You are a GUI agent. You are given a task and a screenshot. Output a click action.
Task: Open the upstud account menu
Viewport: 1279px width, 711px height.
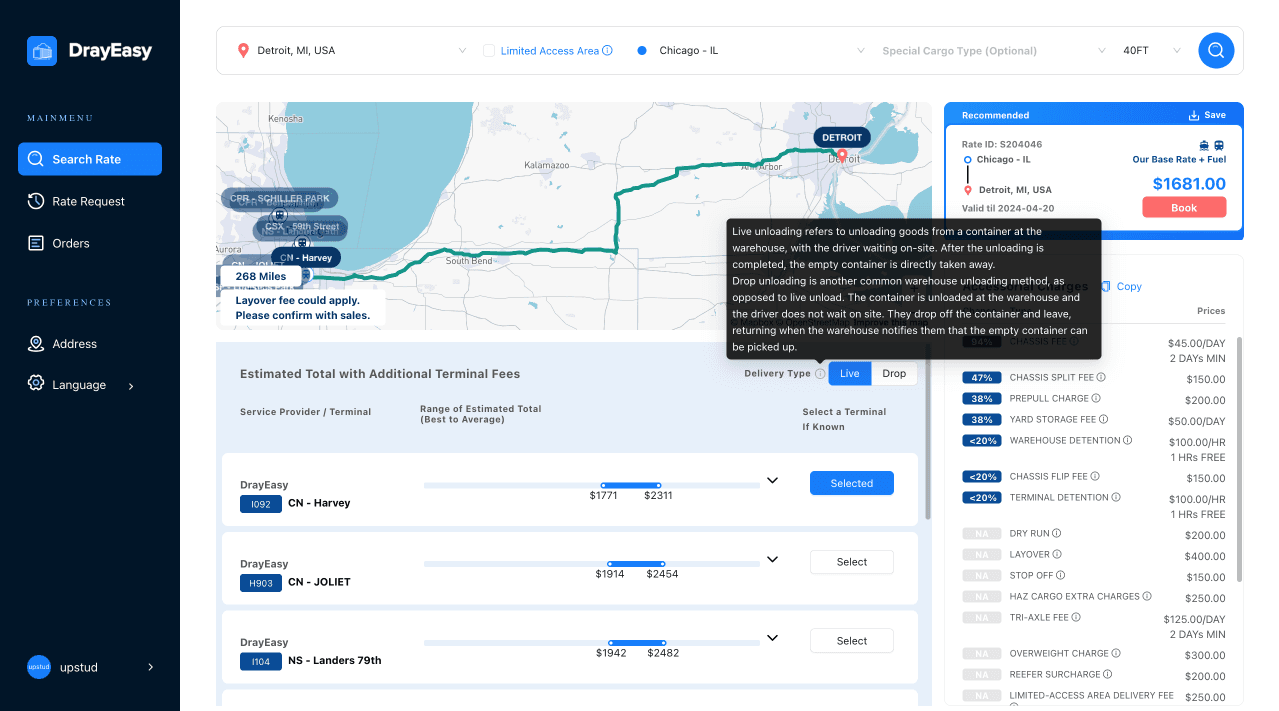point(90,667)
